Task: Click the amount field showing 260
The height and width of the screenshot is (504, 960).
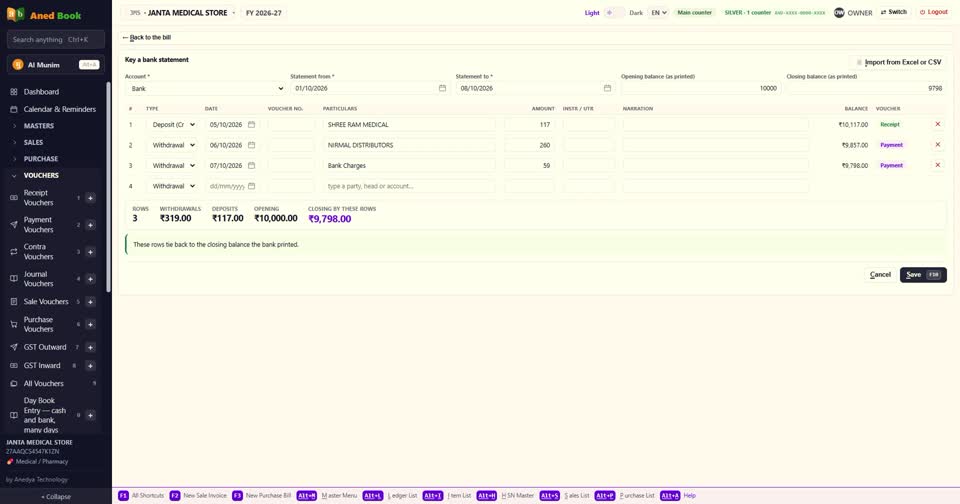Action: 530,145
